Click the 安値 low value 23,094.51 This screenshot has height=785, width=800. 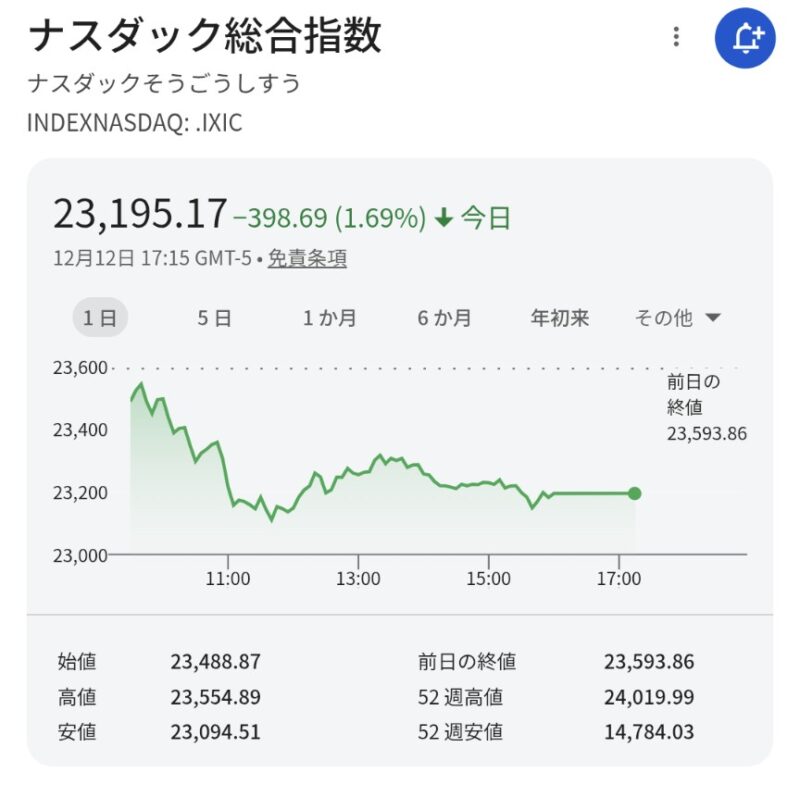point(215,732)
